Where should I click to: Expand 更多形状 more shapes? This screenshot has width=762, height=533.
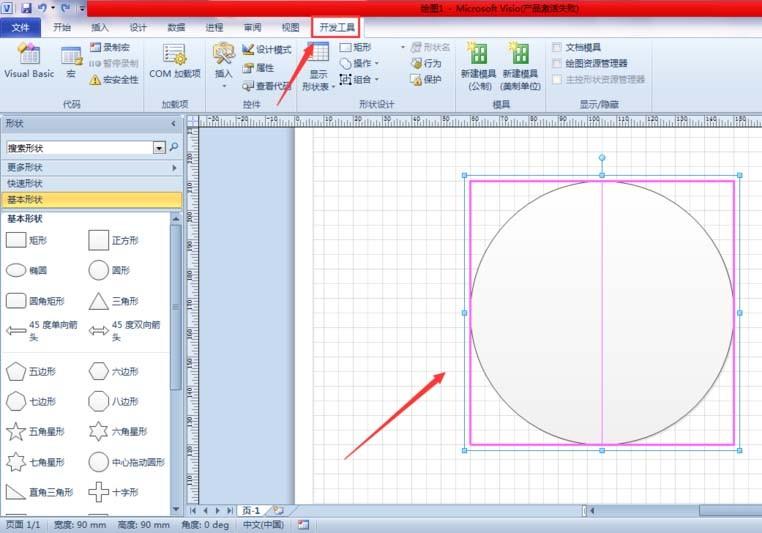pos(91,167)
